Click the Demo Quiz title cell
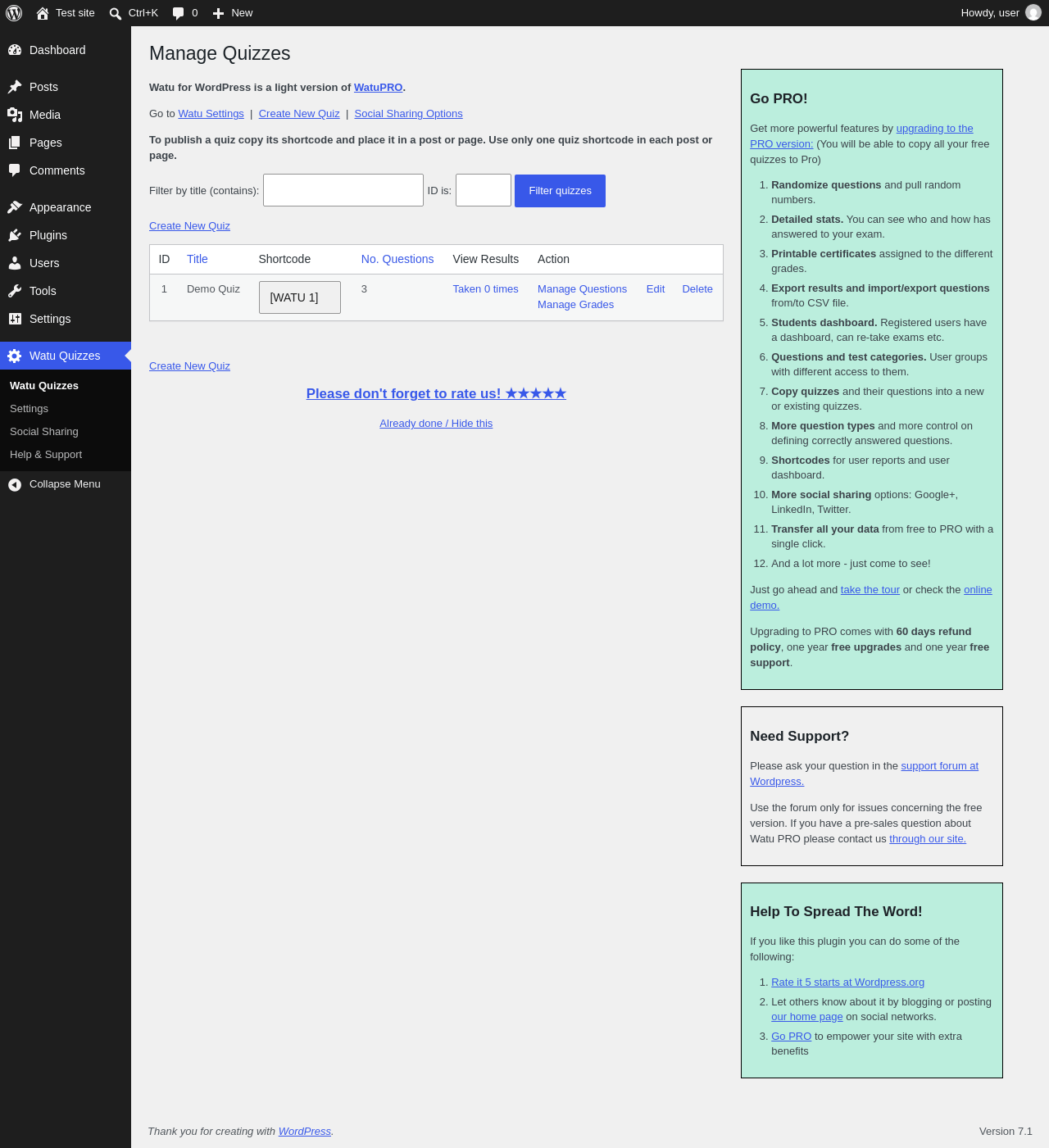The image size is (1049, 1148). tap(213, 289)
